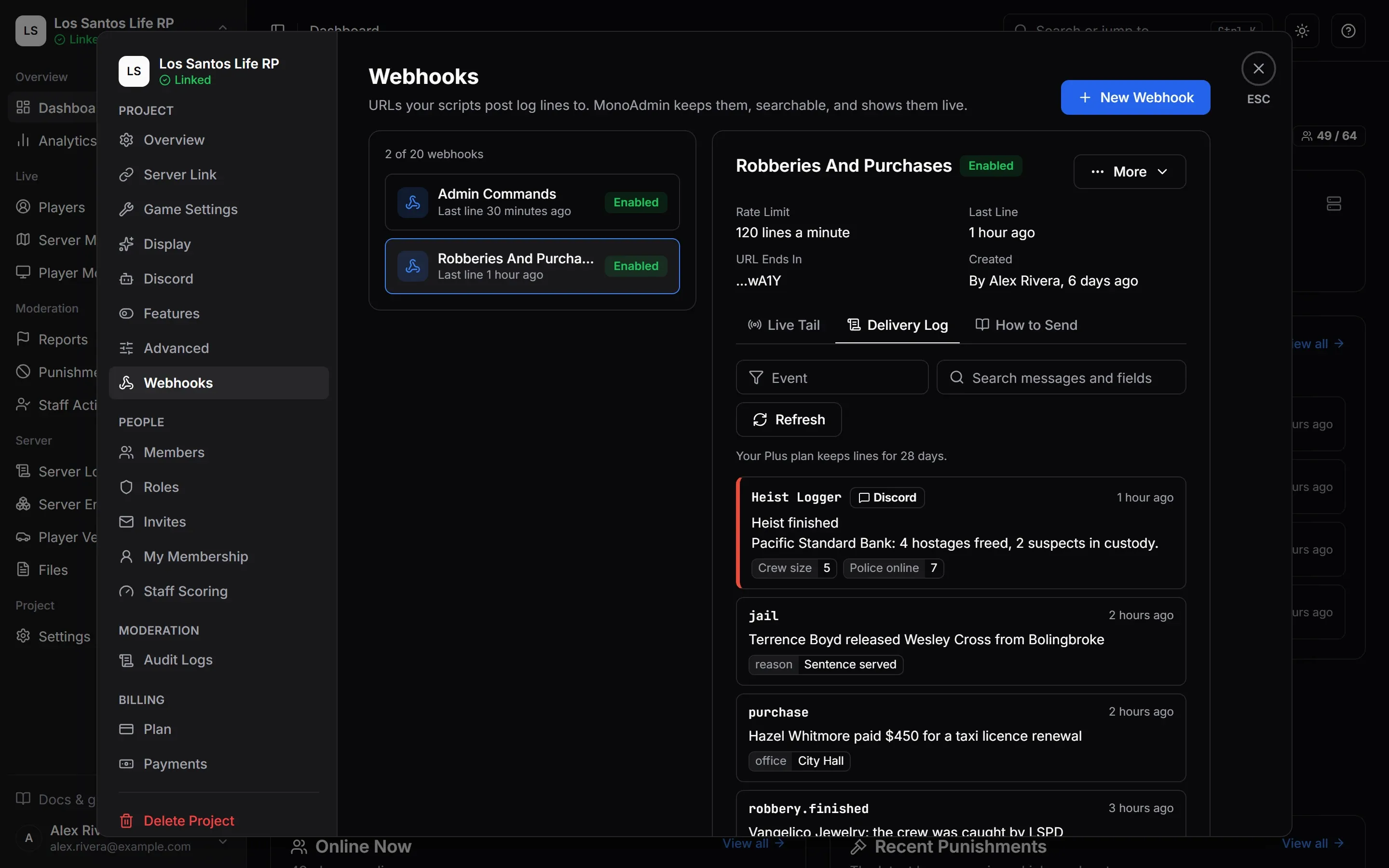Select Robberies And Purchases webhook card

(532, 266)
